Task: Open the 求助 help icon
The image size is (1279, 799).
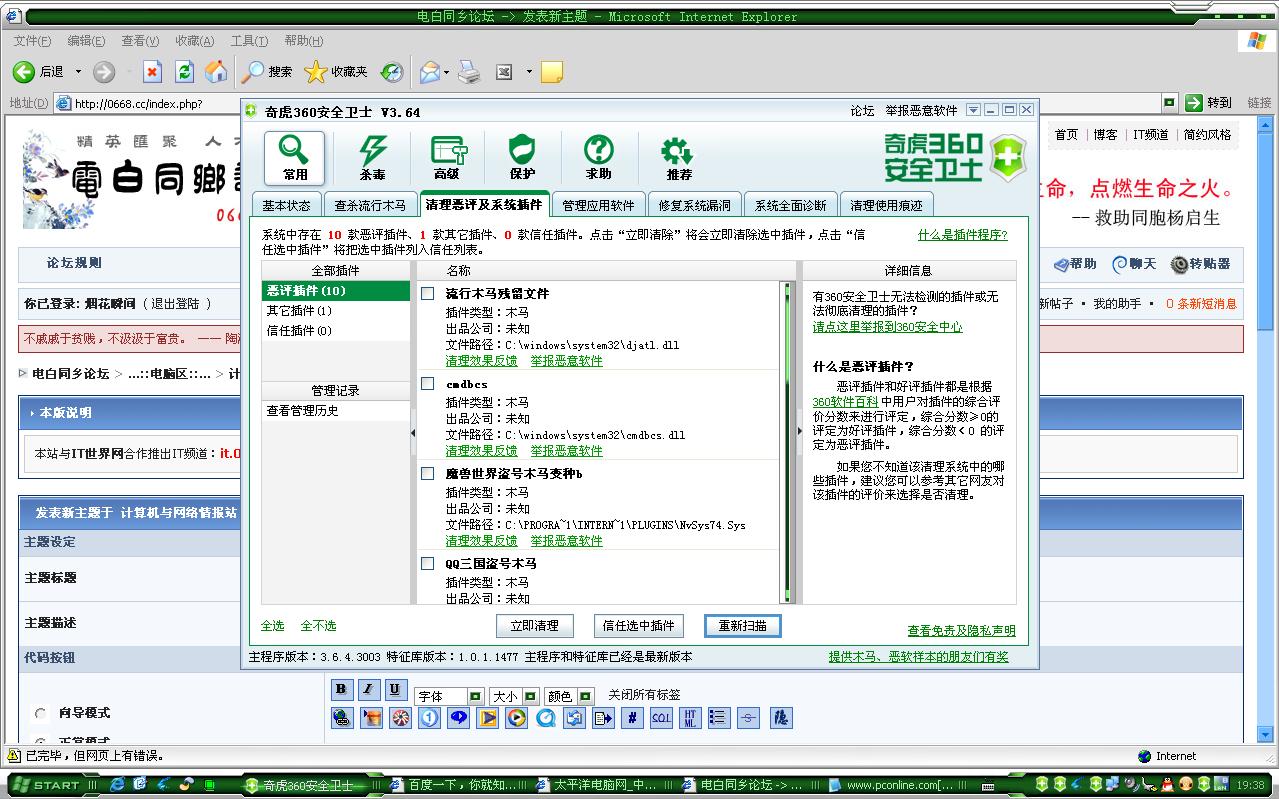Action: pyautogui.click(x=598, y=157)
